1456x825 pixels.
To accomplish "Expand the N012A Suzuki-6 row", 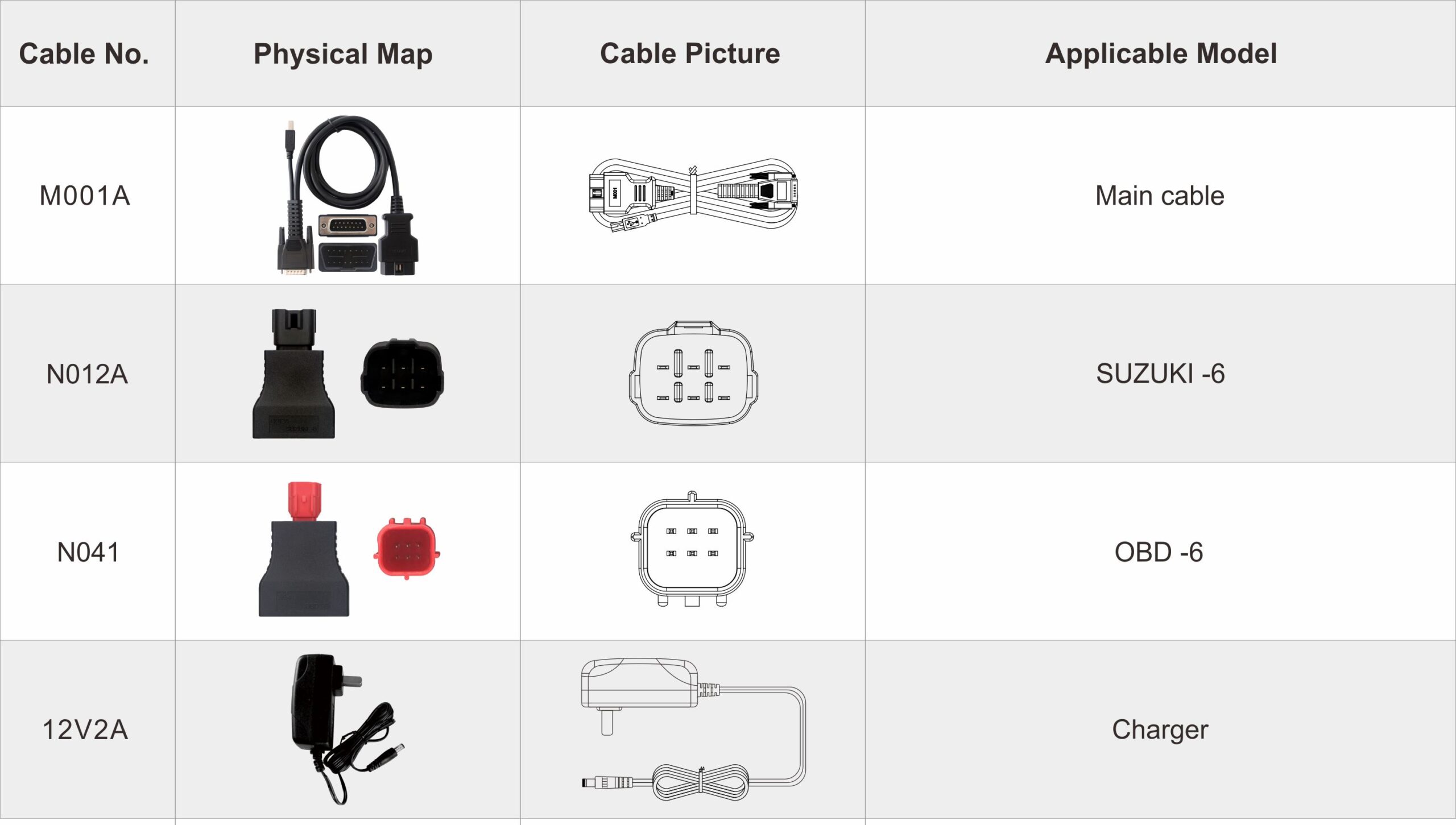I will click(x=728, y=374).
